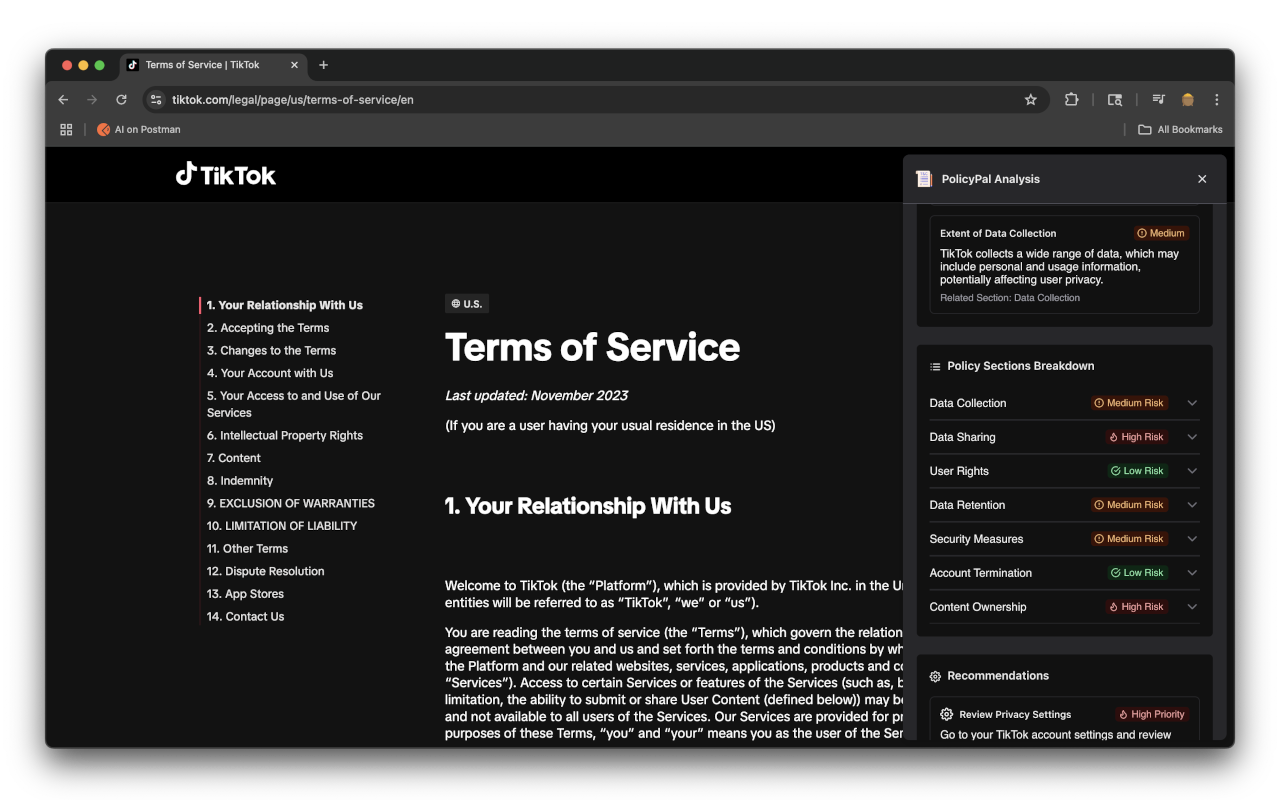Viewport: 1280px width, 800px height.
Task: Go to 12. Dispute Resolution
Action: tap(266, 571)
